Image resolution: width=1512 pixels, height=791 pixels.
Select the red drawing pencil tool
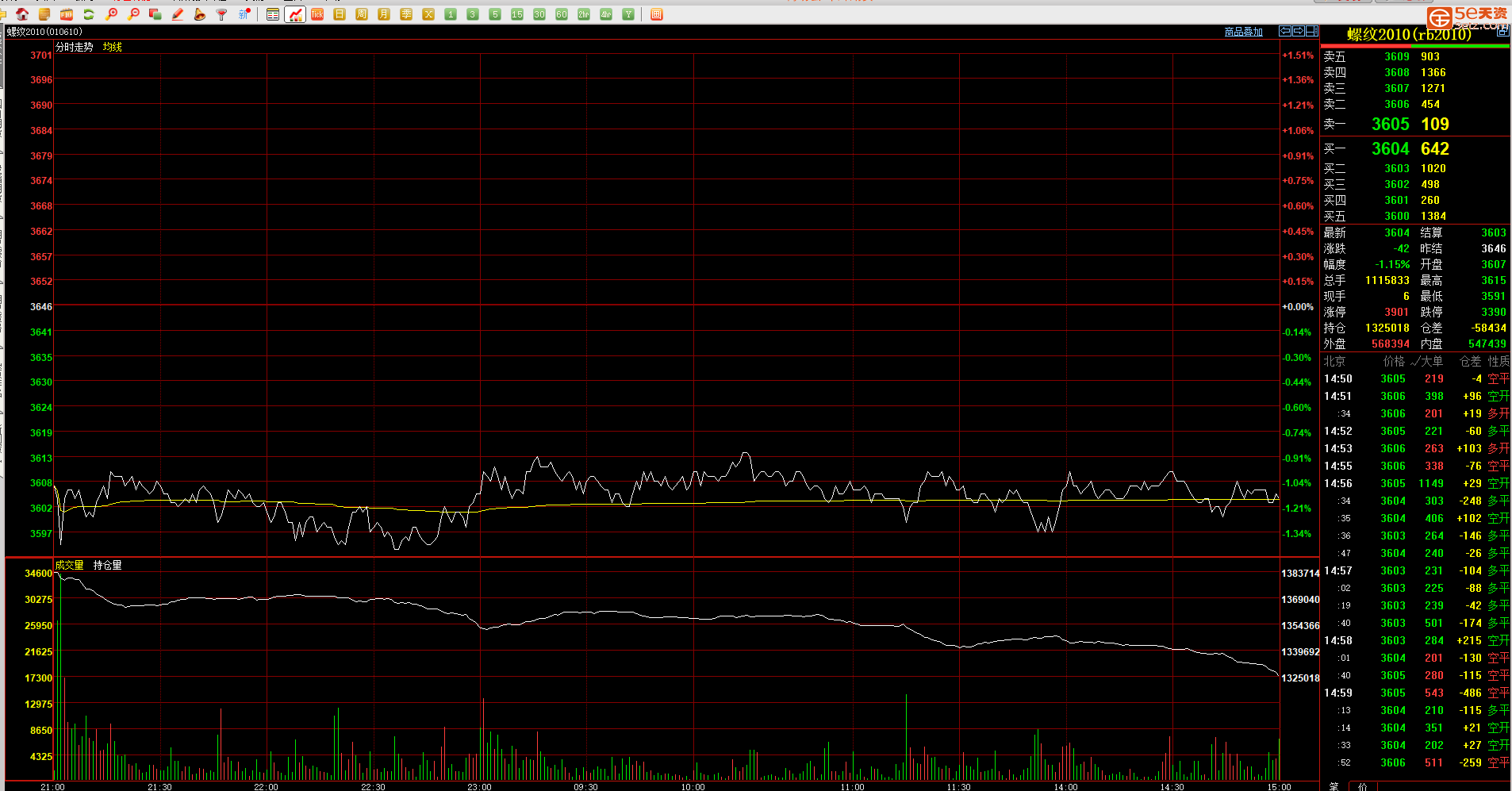[x=178, y=14]
